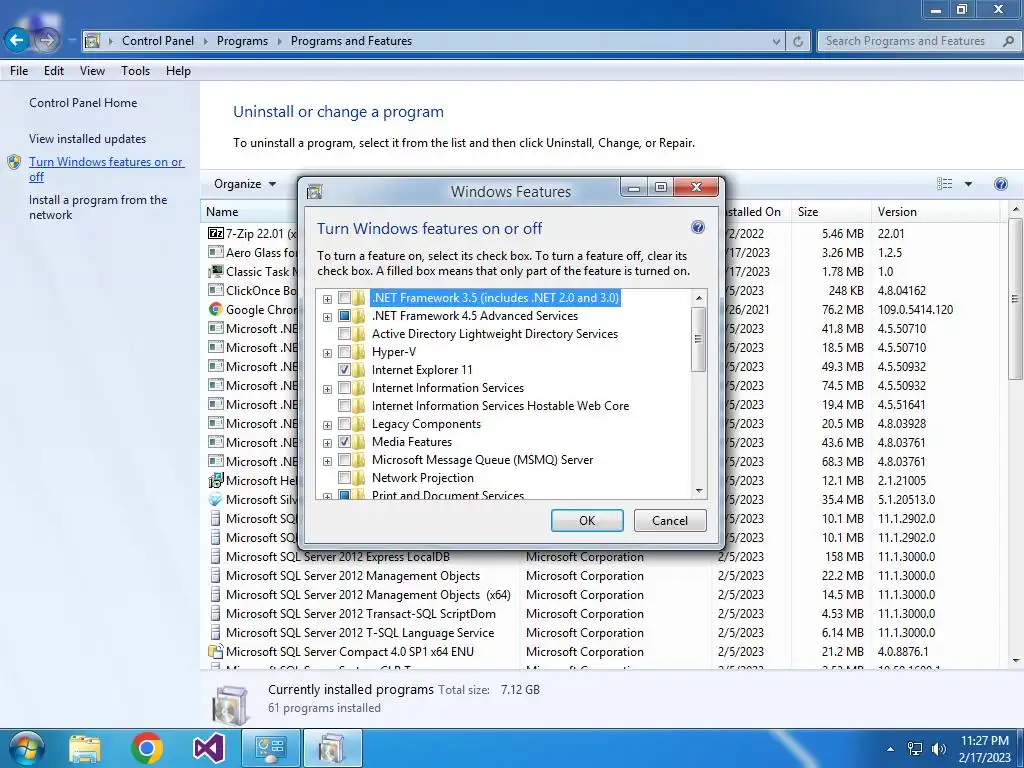Viewport: 1024px width, 768px height.
Task: Click the refresh button in address bar
Action: tap(798, 41)
